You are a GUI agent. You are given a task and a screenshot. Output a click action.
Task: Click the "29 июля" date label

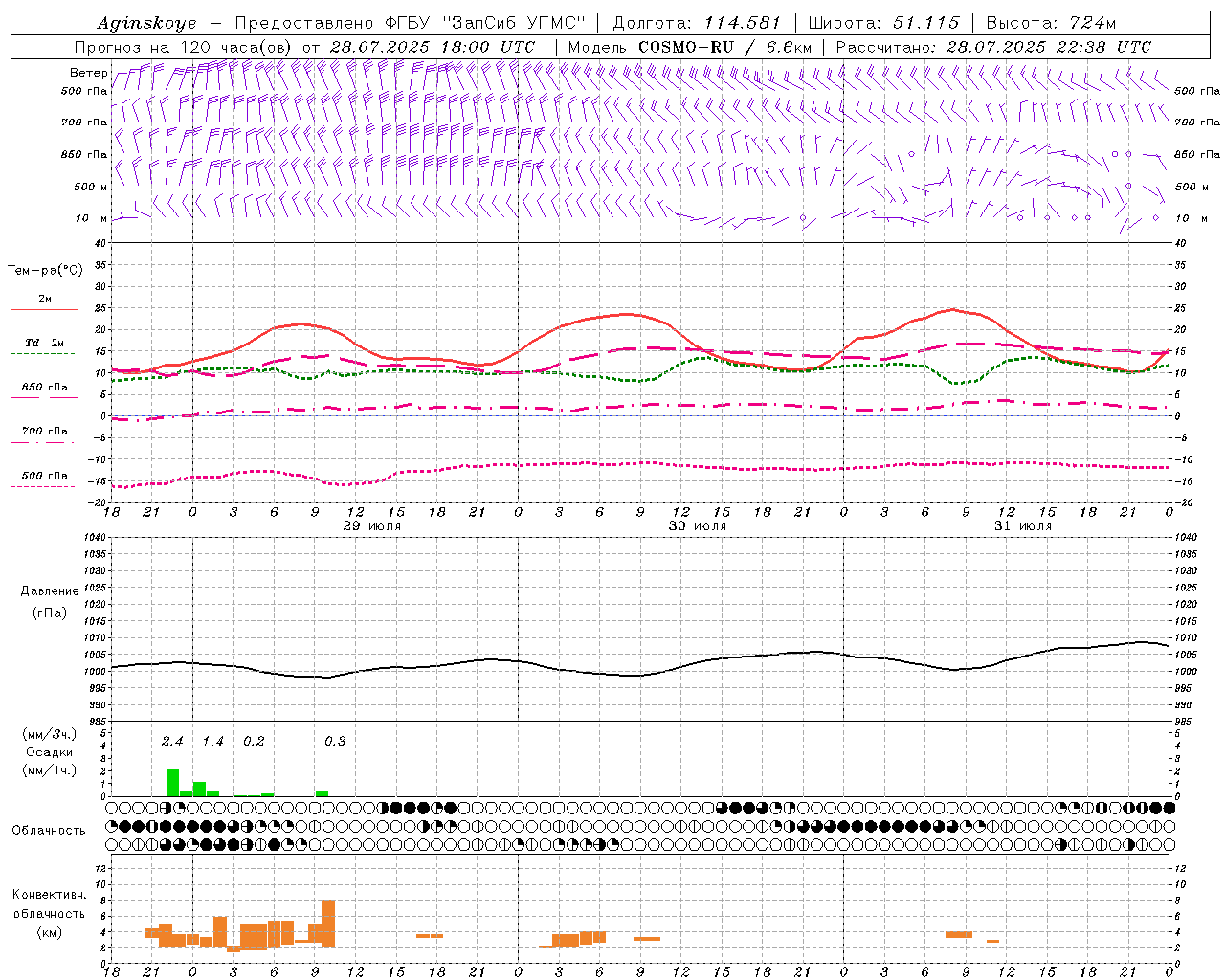point(372,526)
